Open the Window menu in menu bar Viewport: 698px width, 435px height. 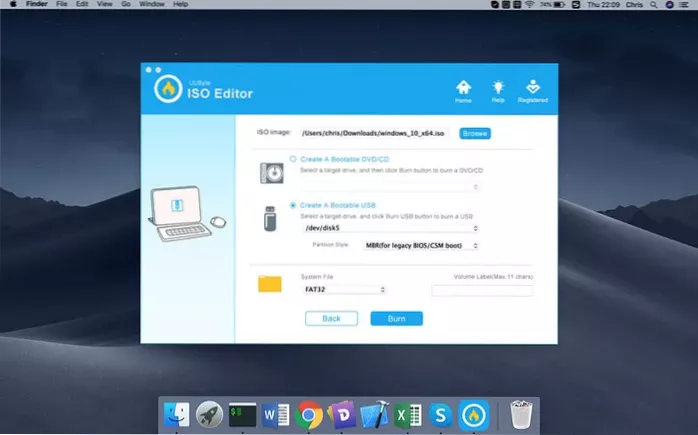[x=152, y=5]
